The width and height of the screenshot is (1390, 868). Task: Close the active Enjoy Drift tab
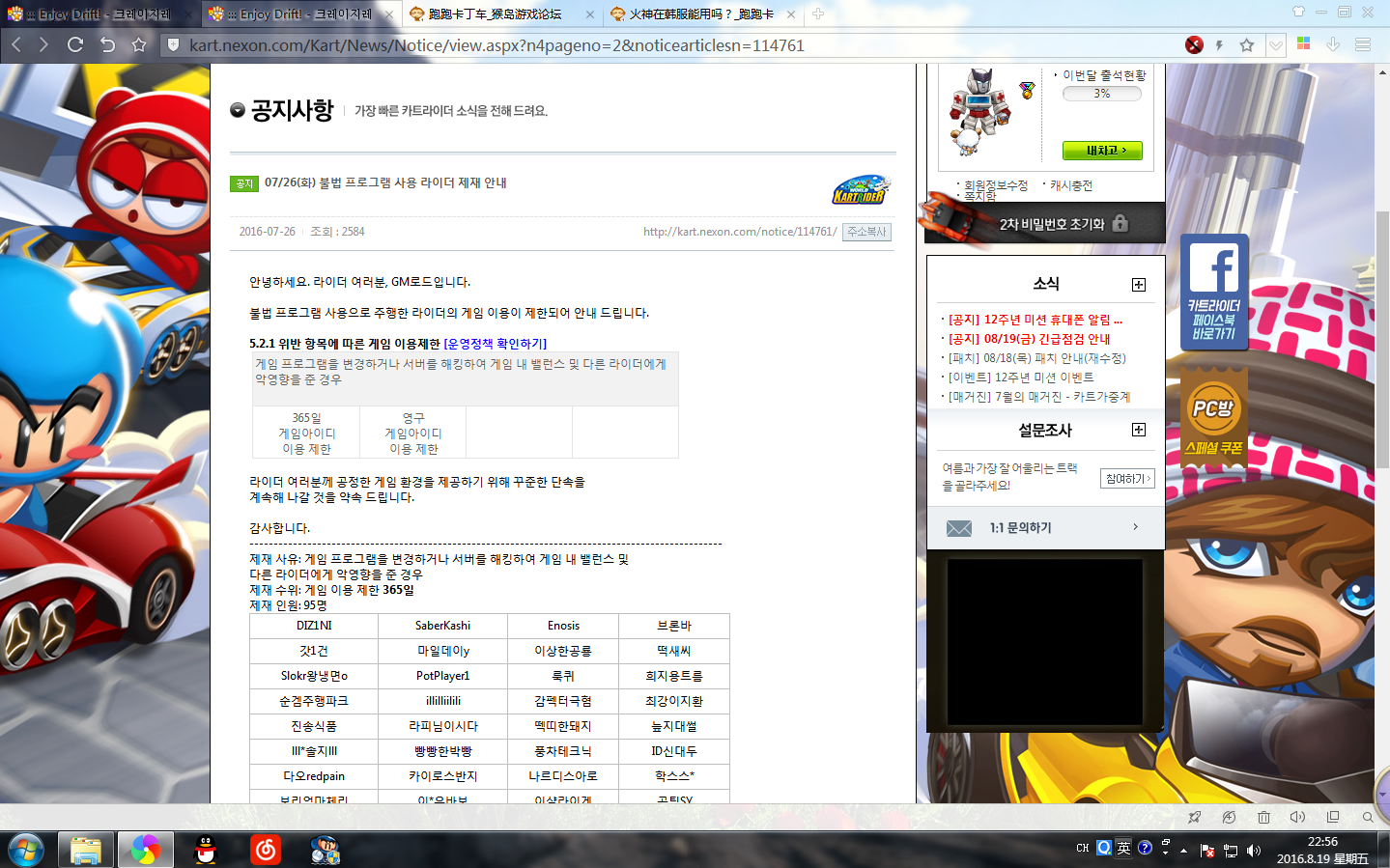click(x=389, y=14)
